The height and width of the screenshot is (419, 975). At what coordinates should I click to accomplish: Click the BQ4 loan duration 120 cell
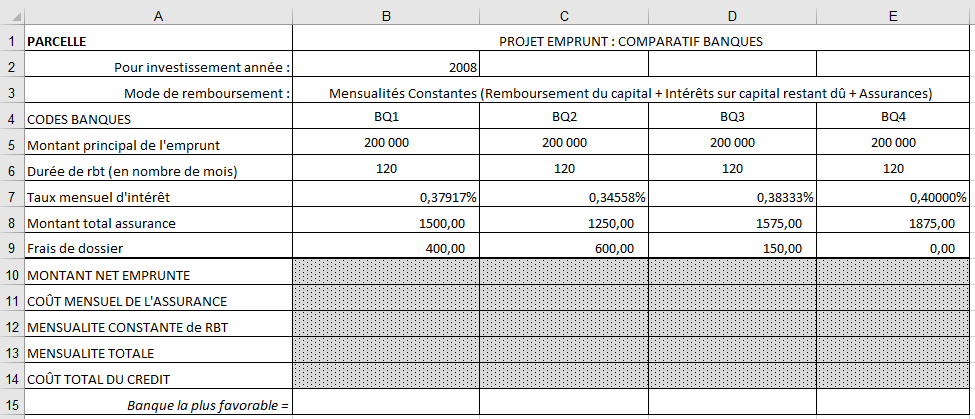pyautogui.click(x=892, y=170)
